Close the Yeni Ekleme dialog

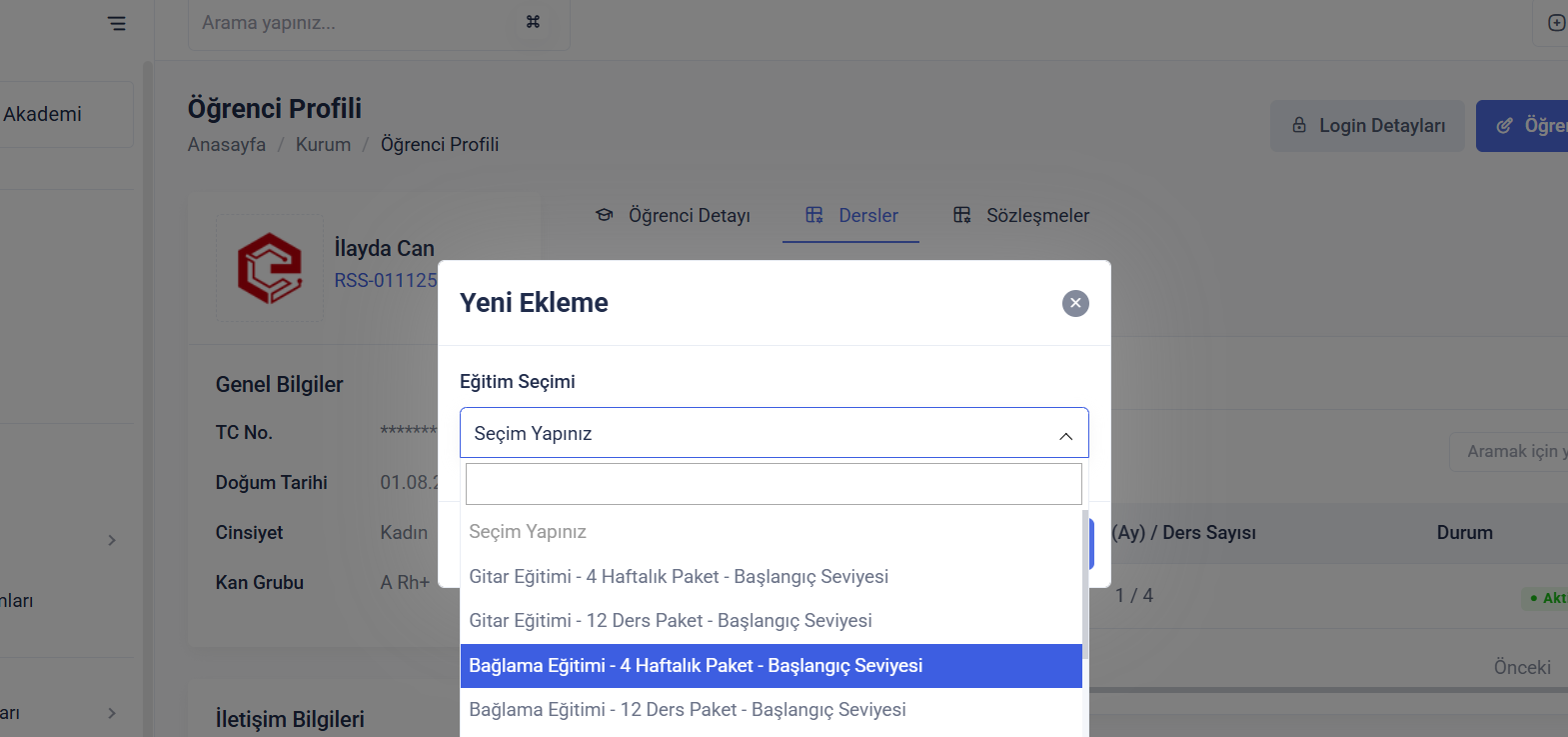click(1075, 303)
